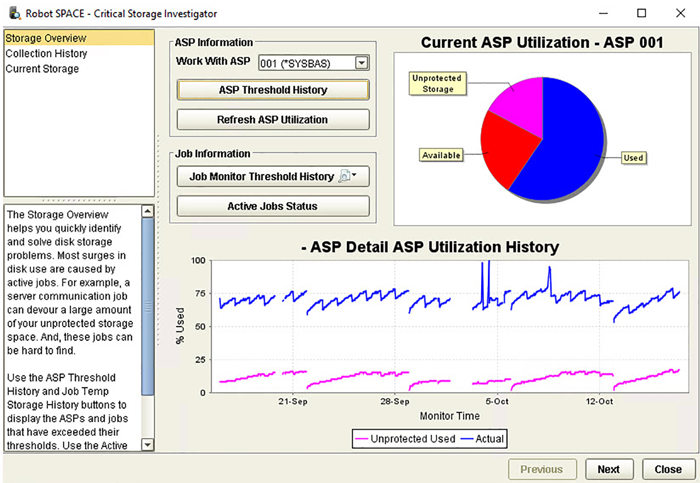Click the 28-Sep axis label
700x483 pixels.
click(395, 401)
